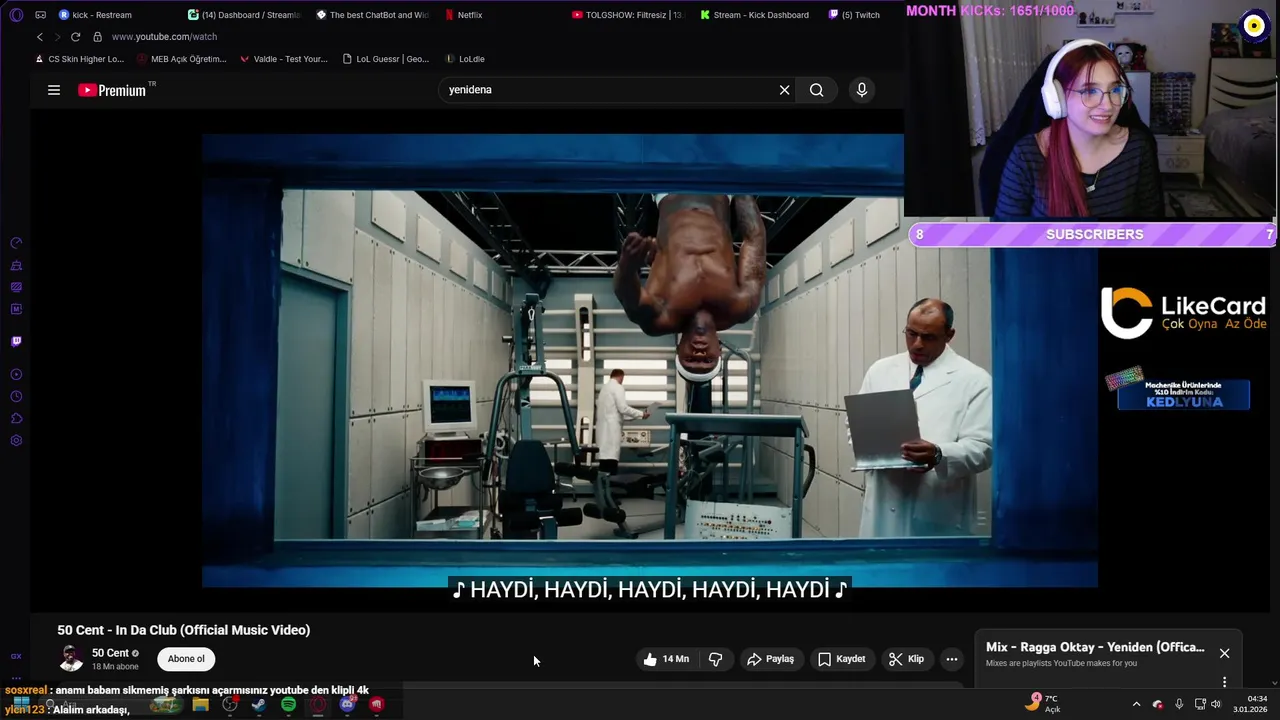Screen dimensions: 1280x720
Task: Open playlist options three dots in Mix panel
Action: click(1224, 682)
